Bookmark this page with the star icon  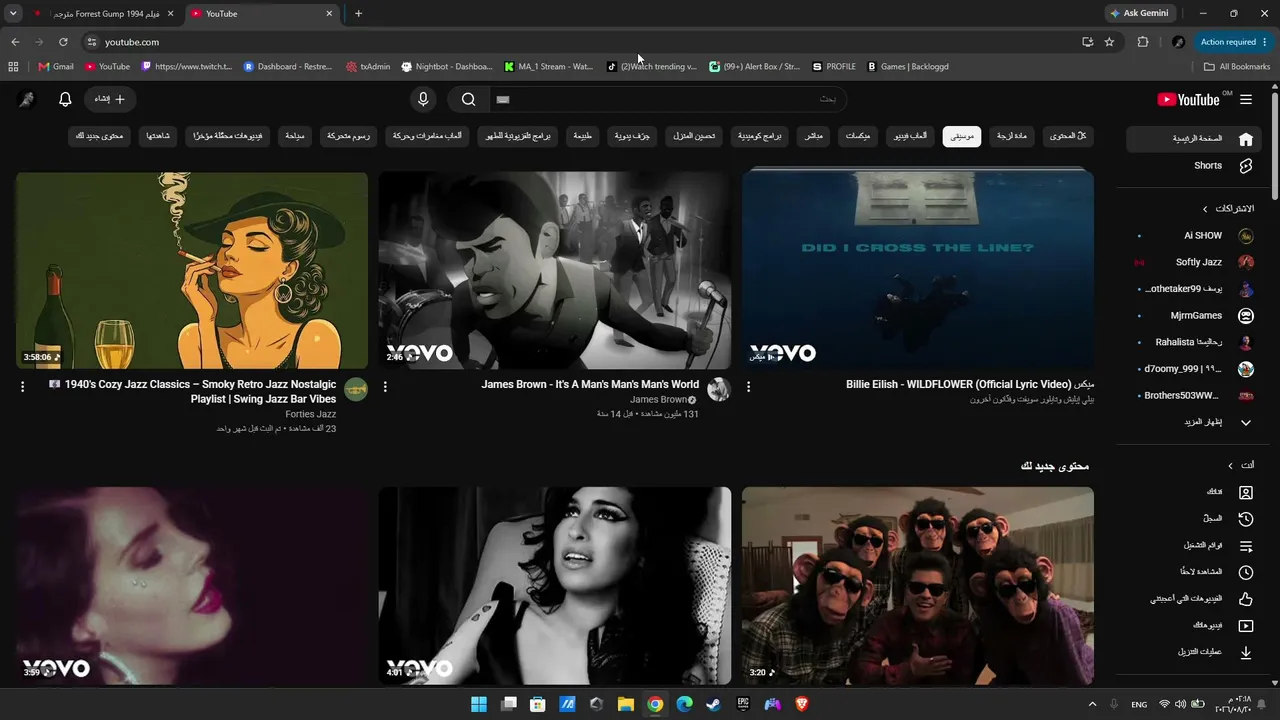[x=1109, y=42]
